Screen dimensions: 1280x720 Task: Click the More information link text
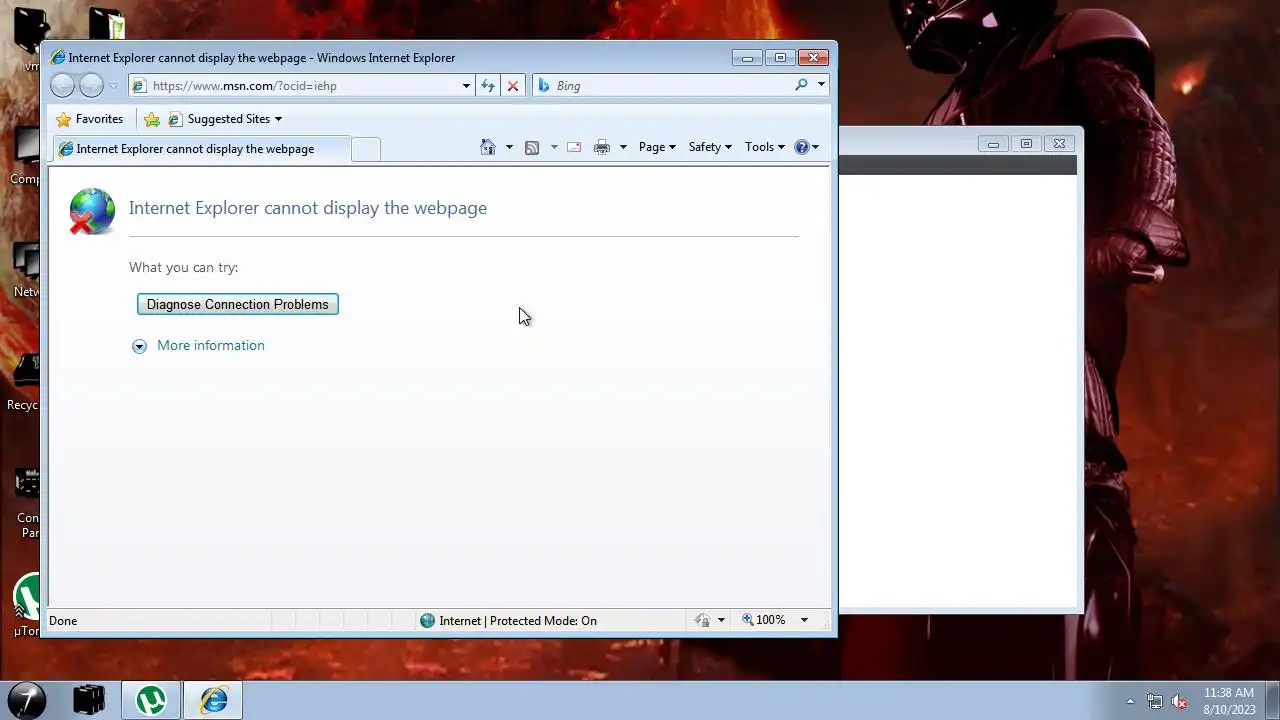click(211, 345)
